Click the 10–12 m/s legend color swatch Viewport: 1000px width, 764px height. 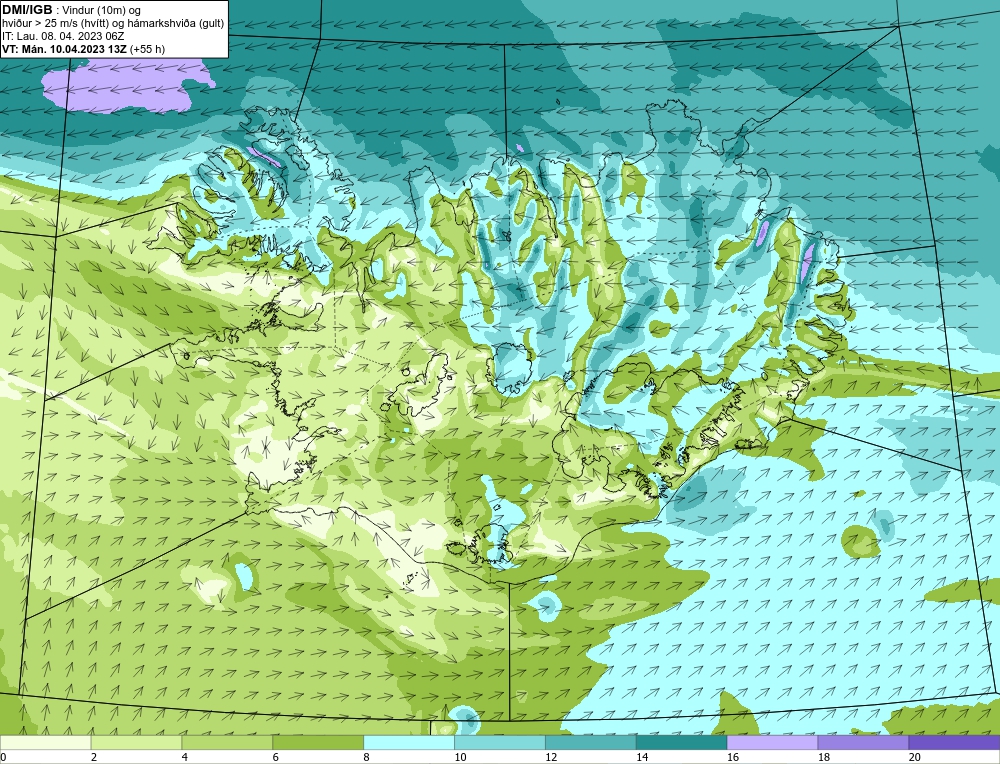point(499,742)
